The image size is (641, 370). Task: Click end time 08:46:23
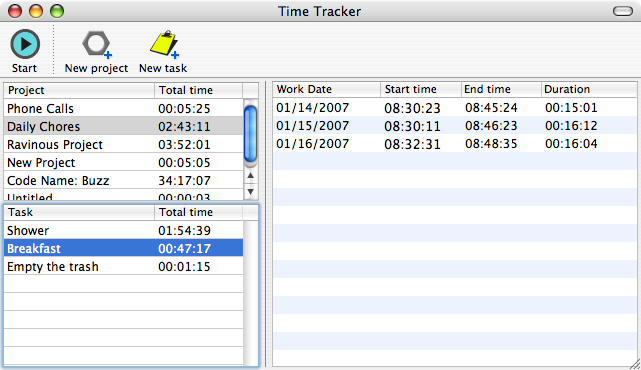tap(491, 126)
